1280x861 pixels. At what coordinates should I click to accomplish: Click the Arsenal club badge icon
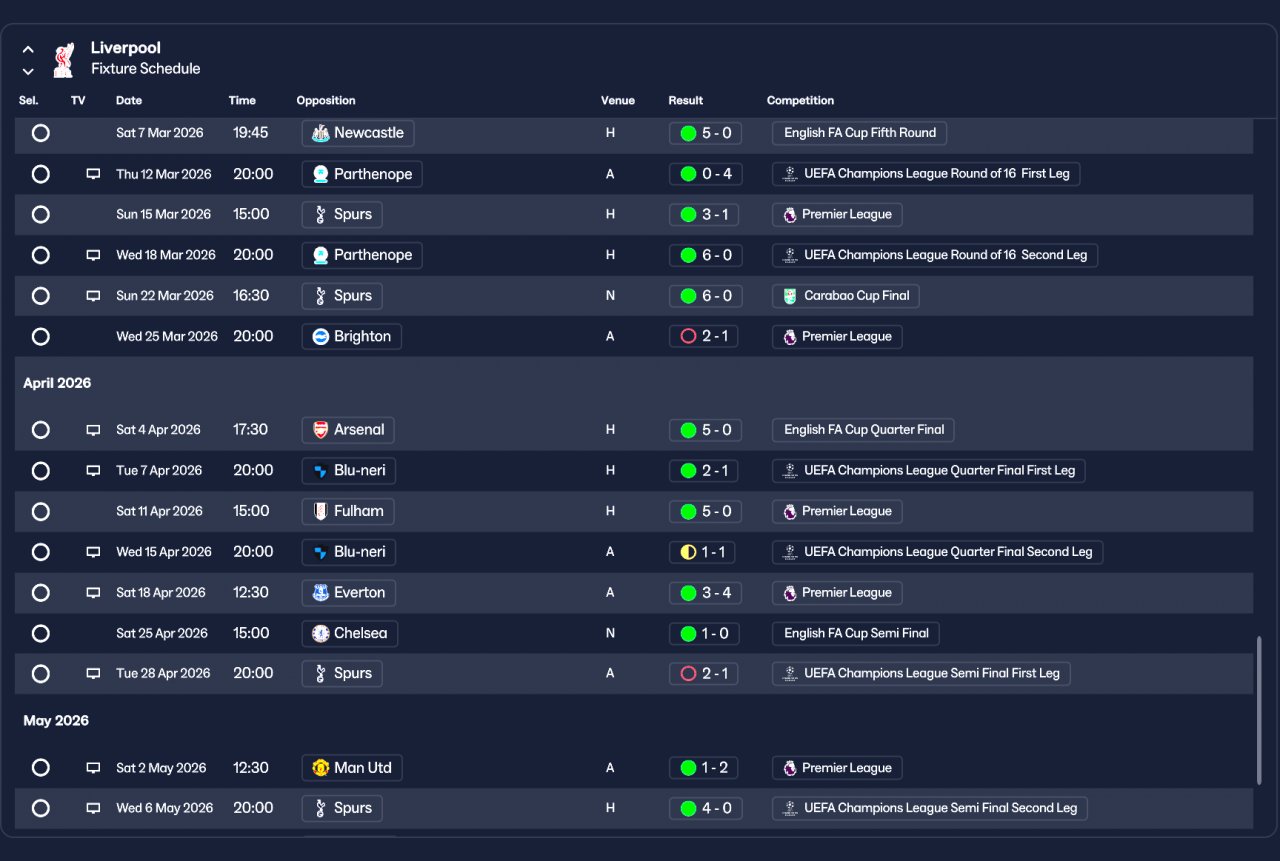pos(320,430)
